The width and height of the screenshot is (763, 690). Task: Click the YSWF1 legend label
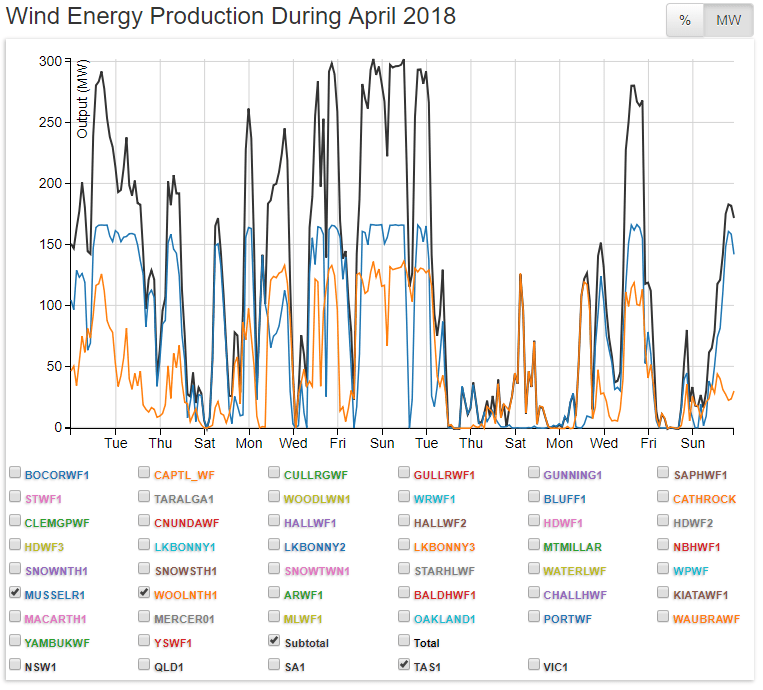173,643
